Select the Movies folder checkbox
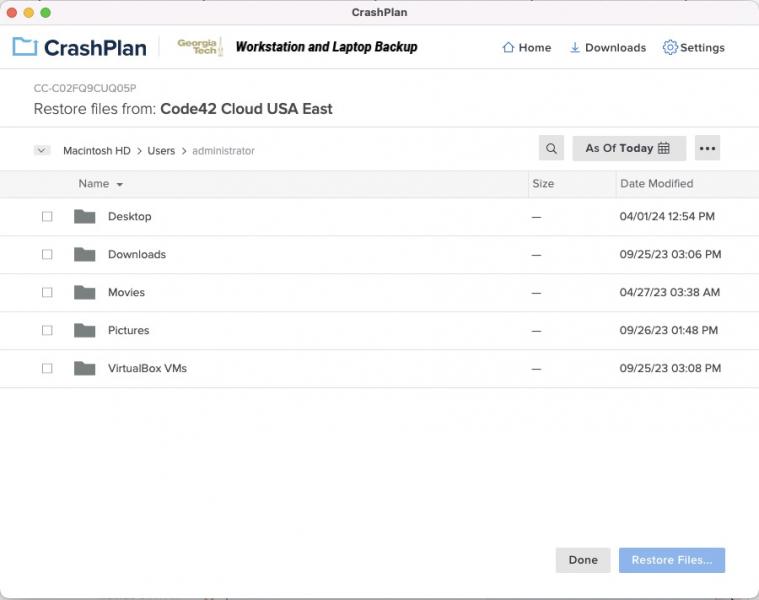The width and height of the screenshot is (759, 600). [x=47, y=292]
